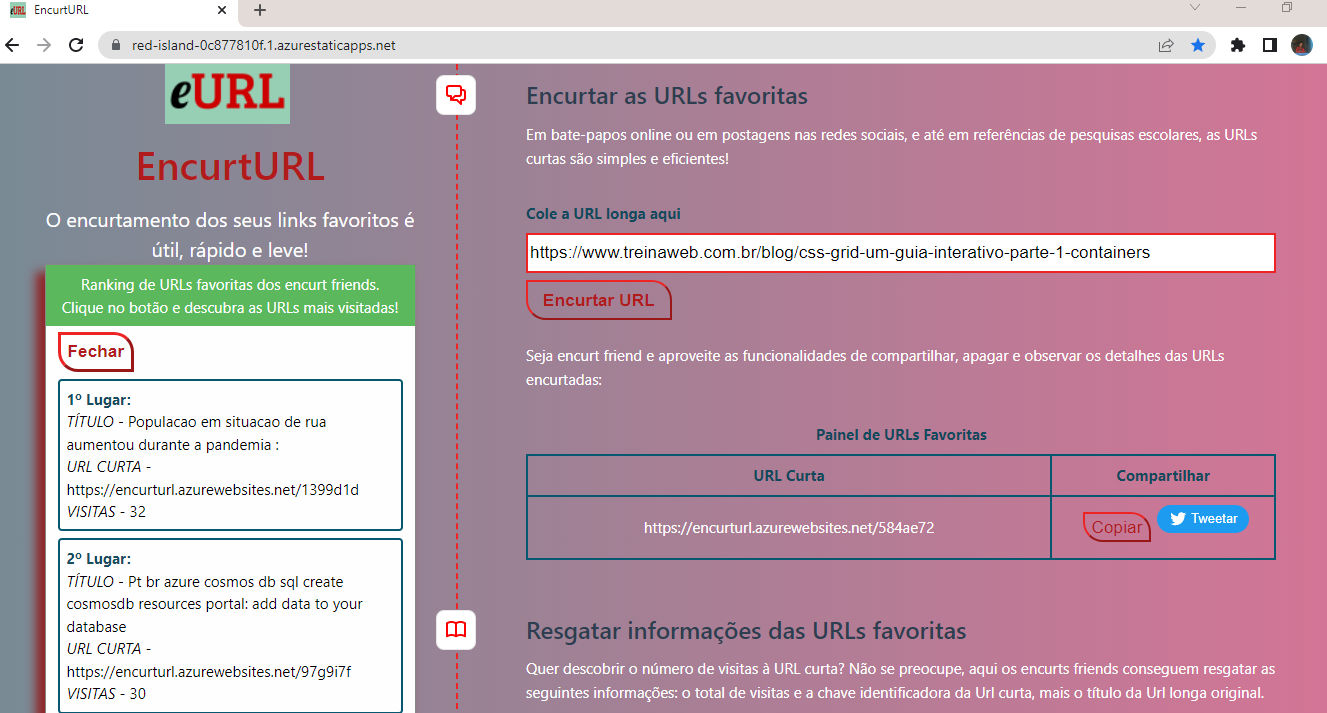
Task: Copy the short URL using Copiar
Action: [x=1116, y=526]
